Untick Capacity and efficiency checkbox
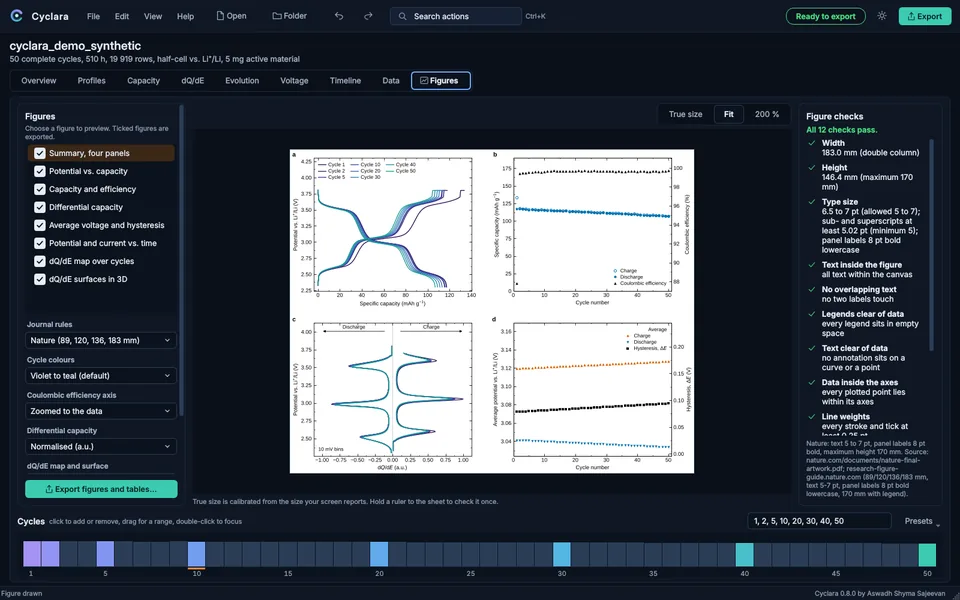Image resolution: width=960 pixels, height=600 pixels. pos(40,189)
